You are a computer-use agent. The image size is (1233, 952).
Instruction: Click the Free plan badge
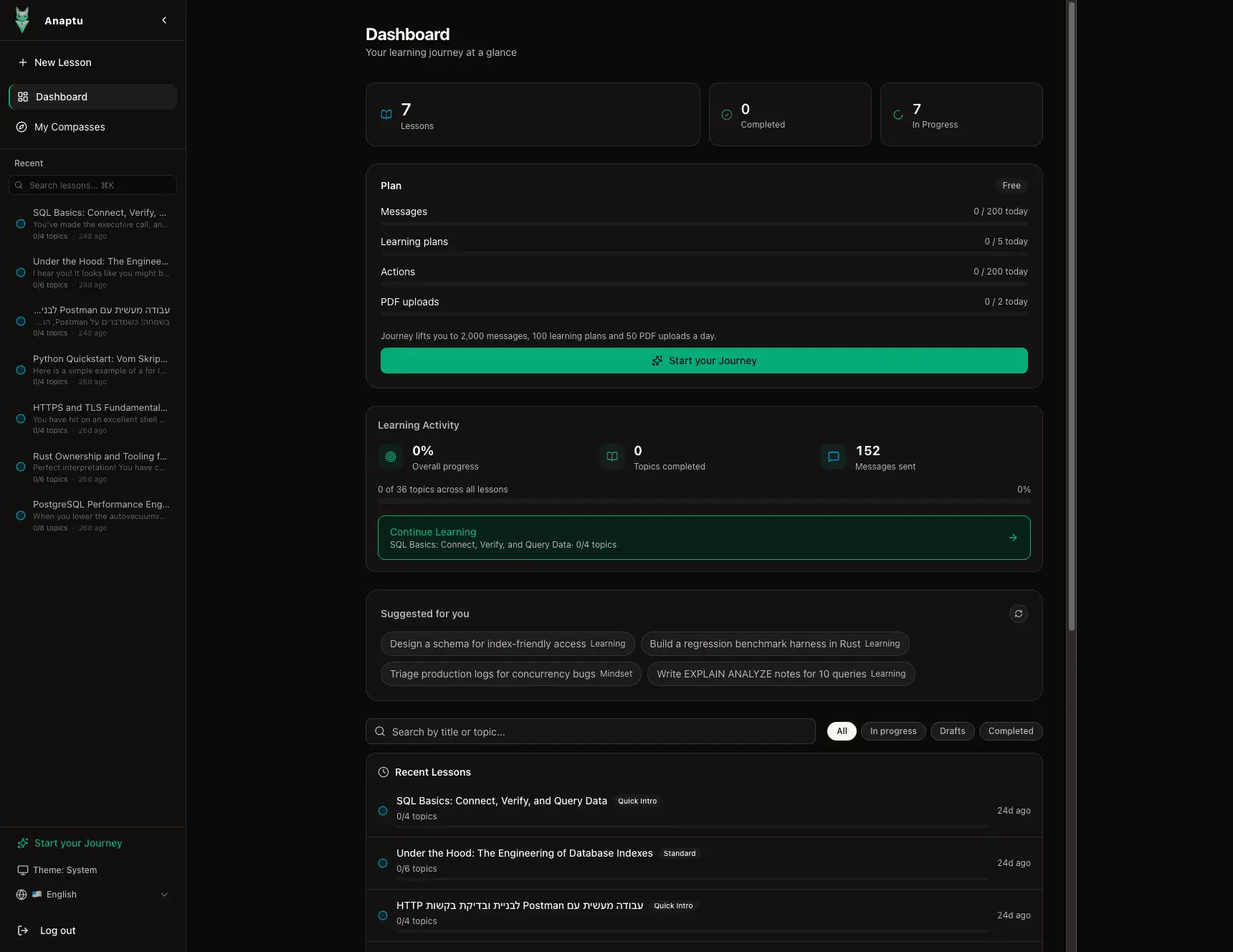1011,186
